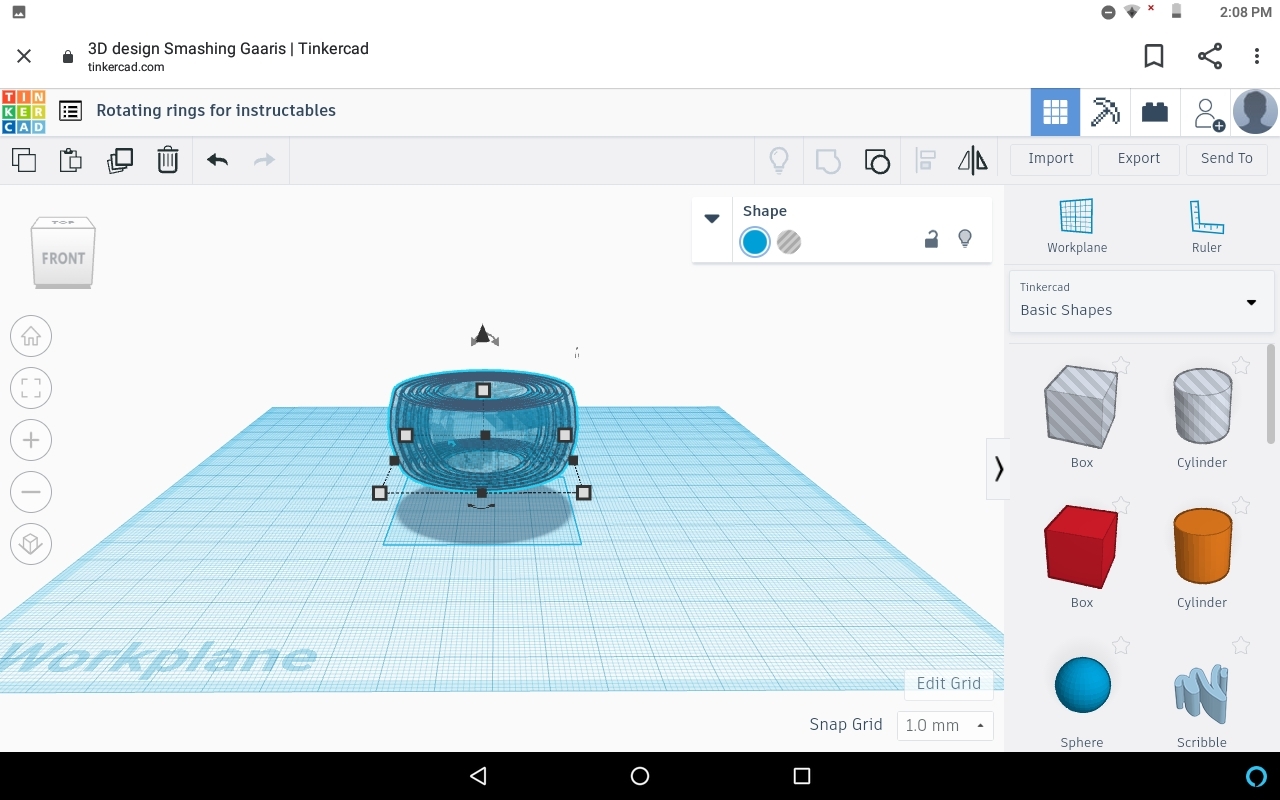Invite a collaborator with add-person icon

point(1208,113)
